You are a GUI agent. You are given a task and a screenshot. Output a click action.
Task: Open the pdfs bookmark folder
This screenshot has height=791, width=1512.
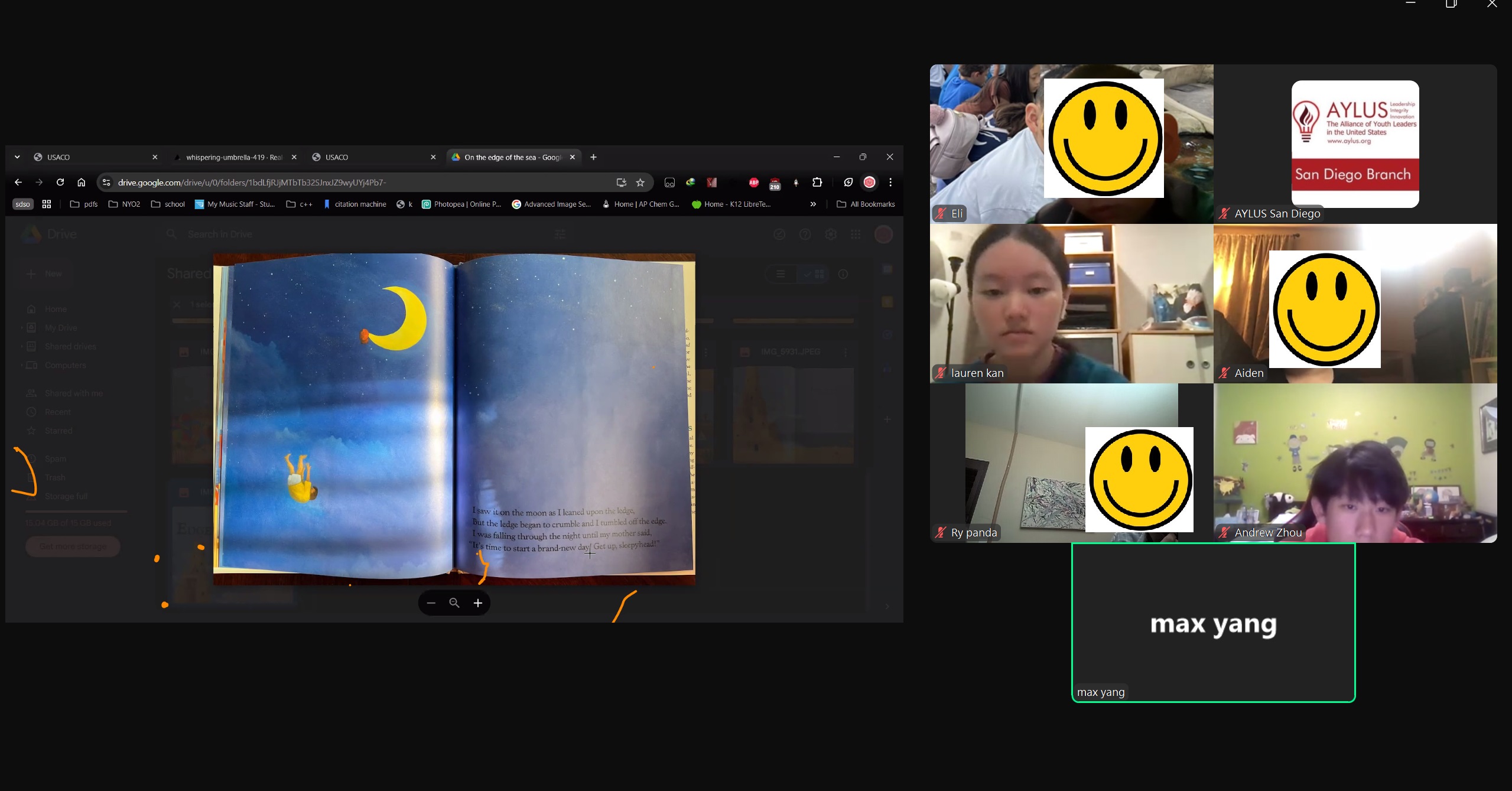coord(84,204)
